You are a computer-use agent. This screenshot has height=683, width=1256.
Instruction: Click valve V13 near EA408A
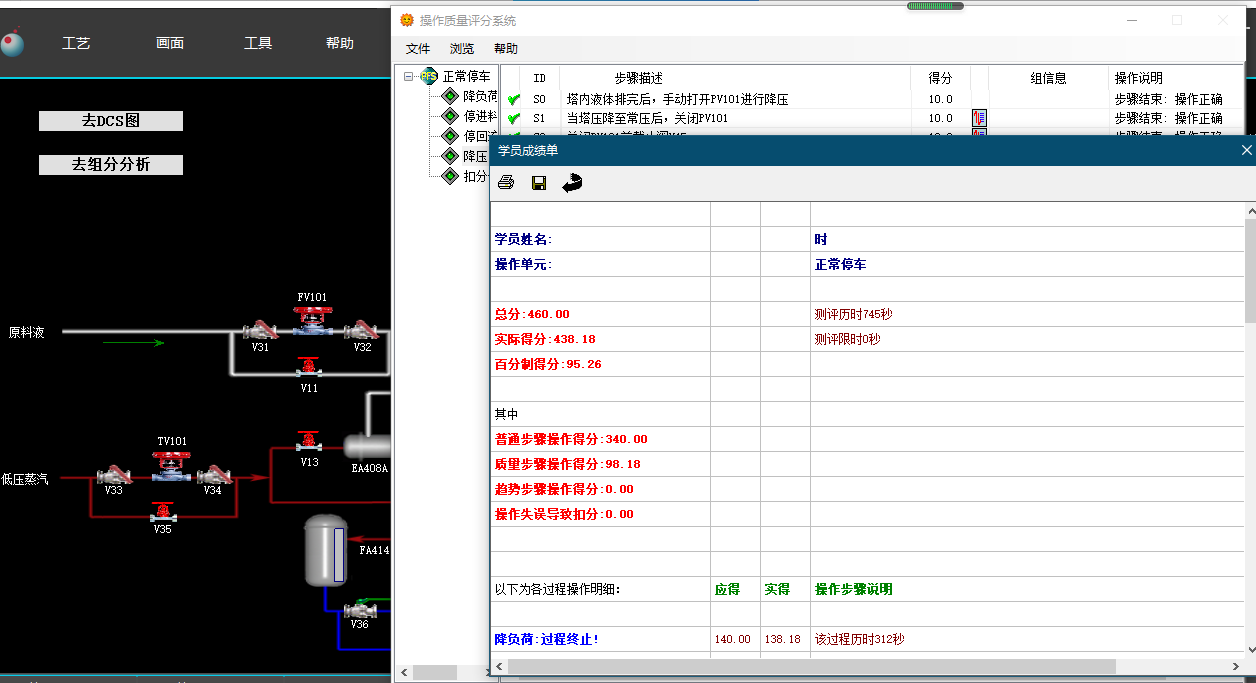(309, 441)
